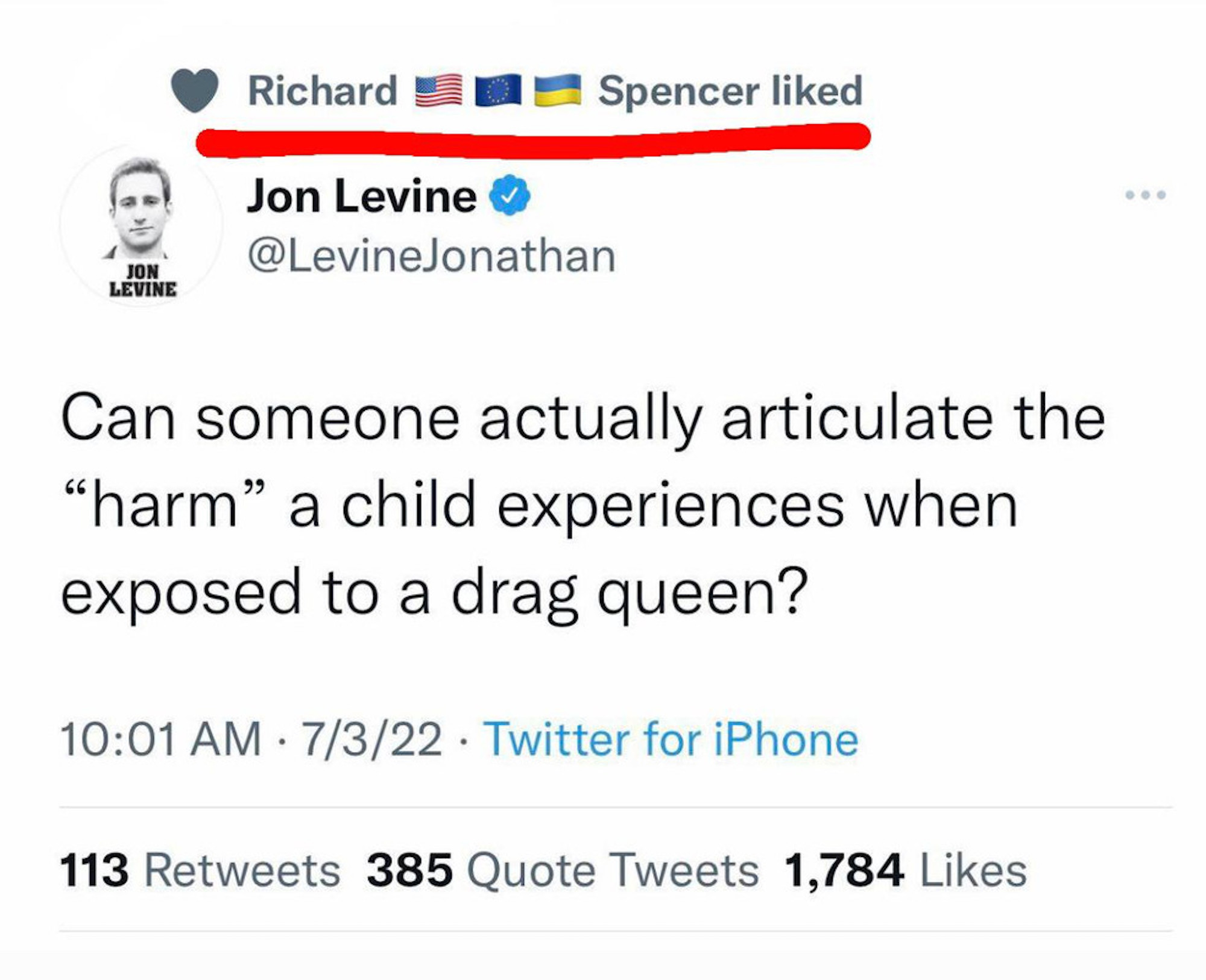Click the American flag emoji
The image size is (1206, 980).
438,91
